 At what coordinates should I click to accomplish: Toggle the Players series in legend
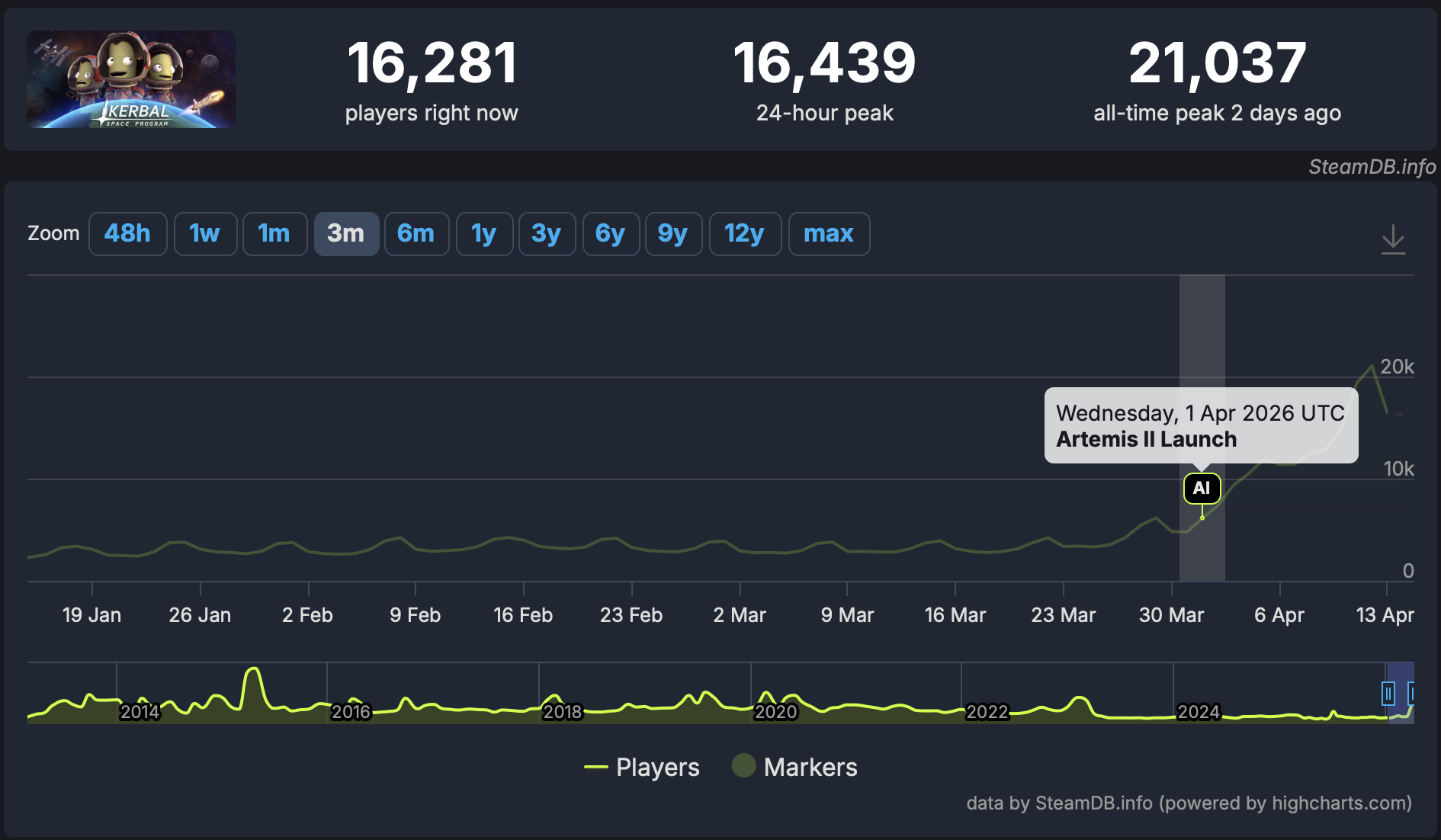[642, 767]
